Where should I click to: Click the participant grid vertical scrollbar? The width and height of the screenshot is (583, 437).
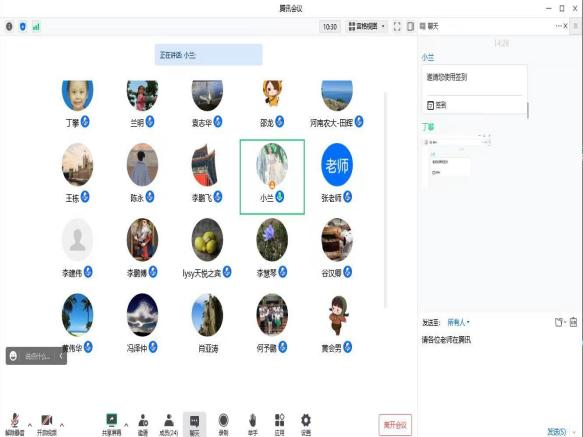click(x=386, y=200)
